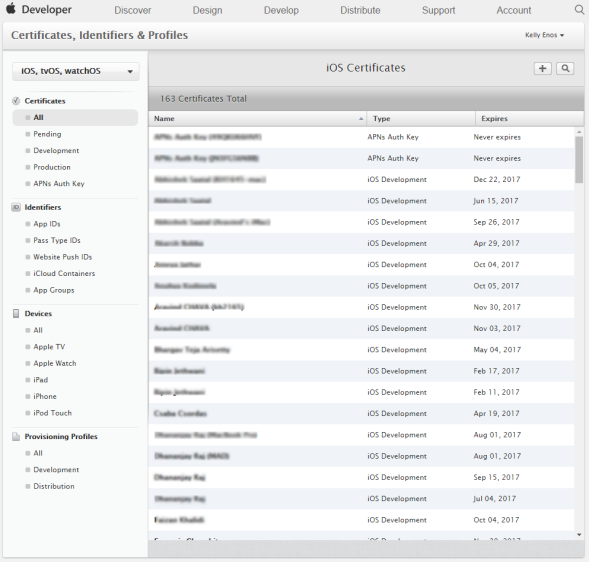This screenshot has height=562, width=589.
Task: Select the row expiring Dec 22, 2017
Action: (361, 180)
